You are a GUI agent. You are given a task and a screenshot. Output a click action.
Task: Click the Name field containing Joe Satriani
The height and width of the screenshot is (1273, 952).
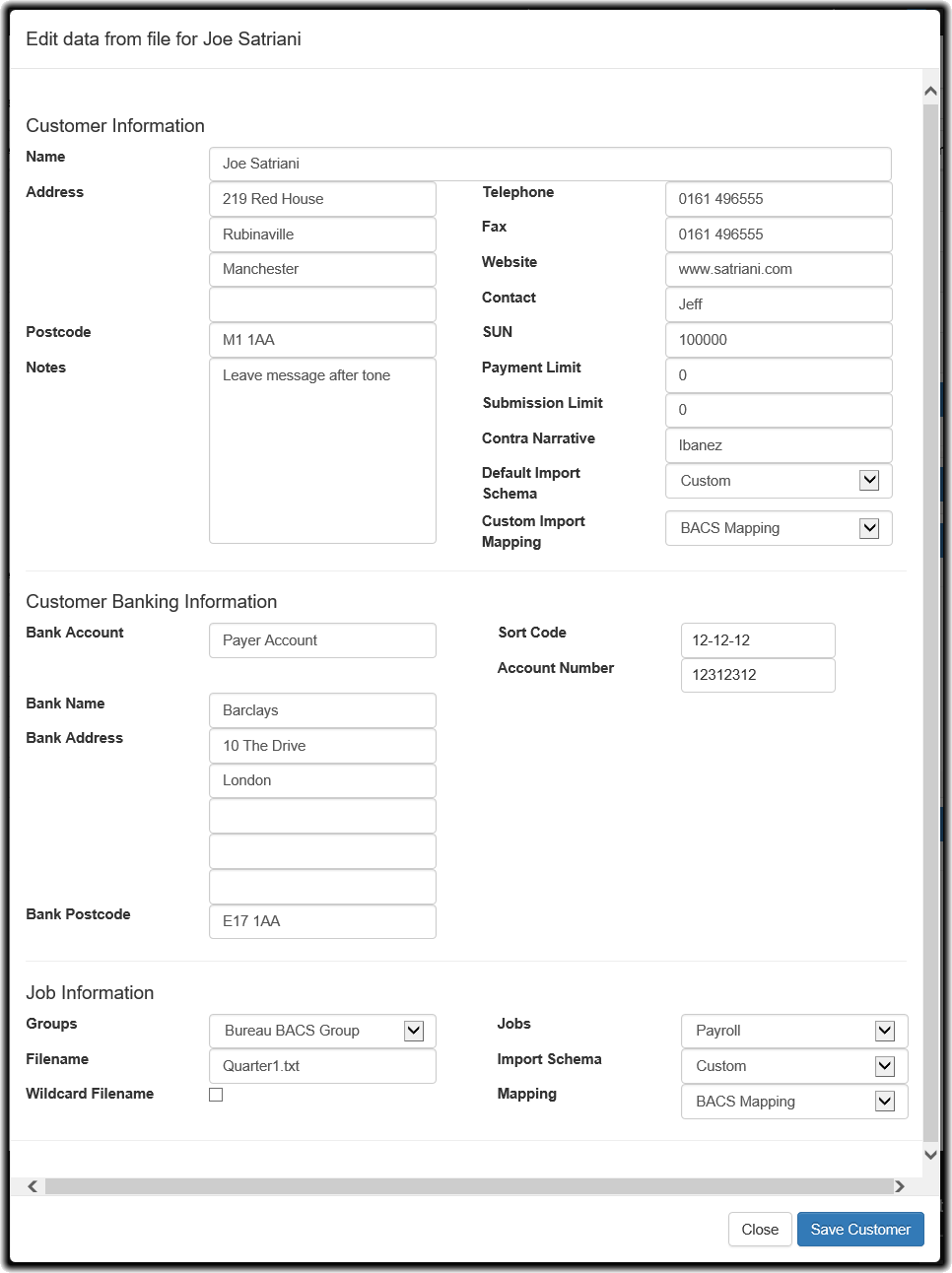[550, 164]
